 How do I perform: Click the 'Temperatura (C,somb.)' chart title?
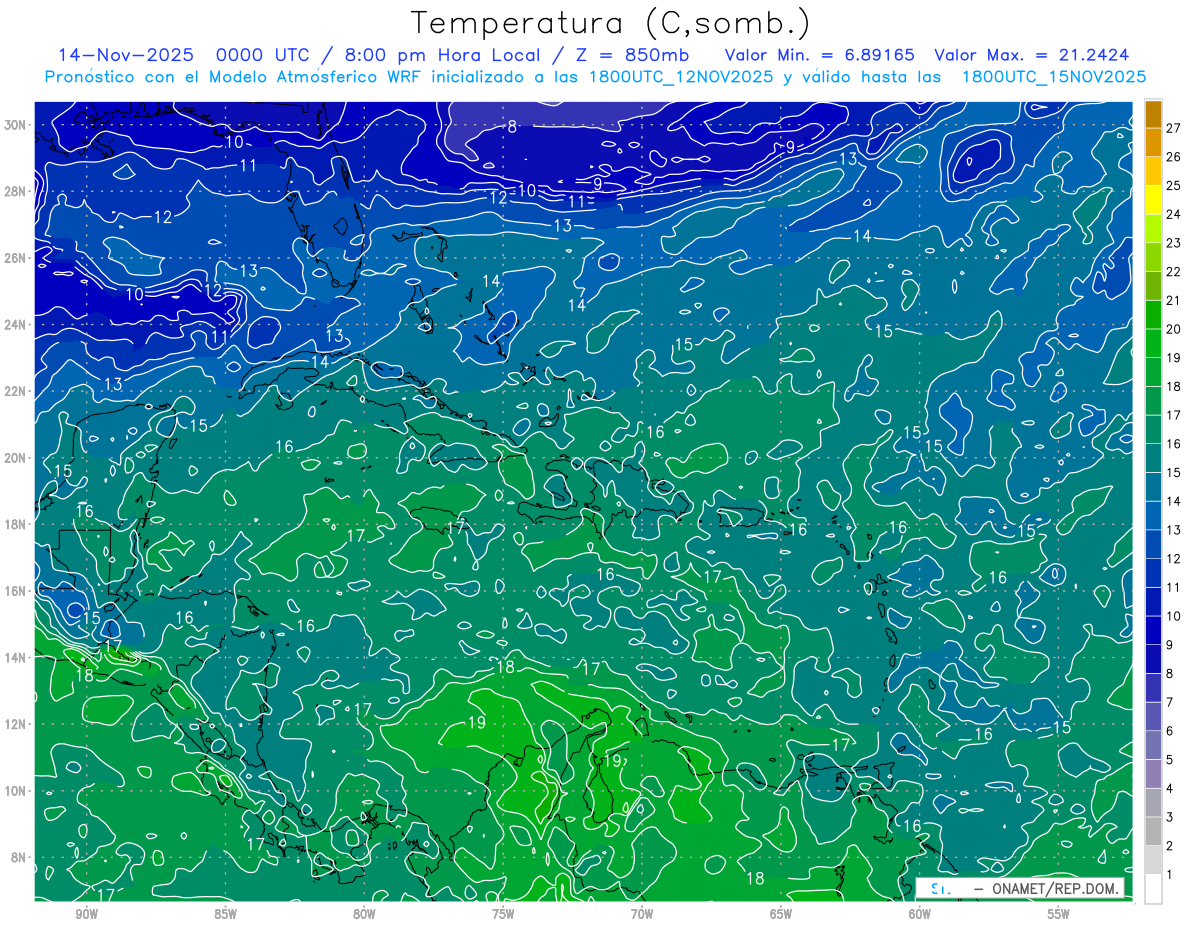pyautogui.click(x=611, y=23)
